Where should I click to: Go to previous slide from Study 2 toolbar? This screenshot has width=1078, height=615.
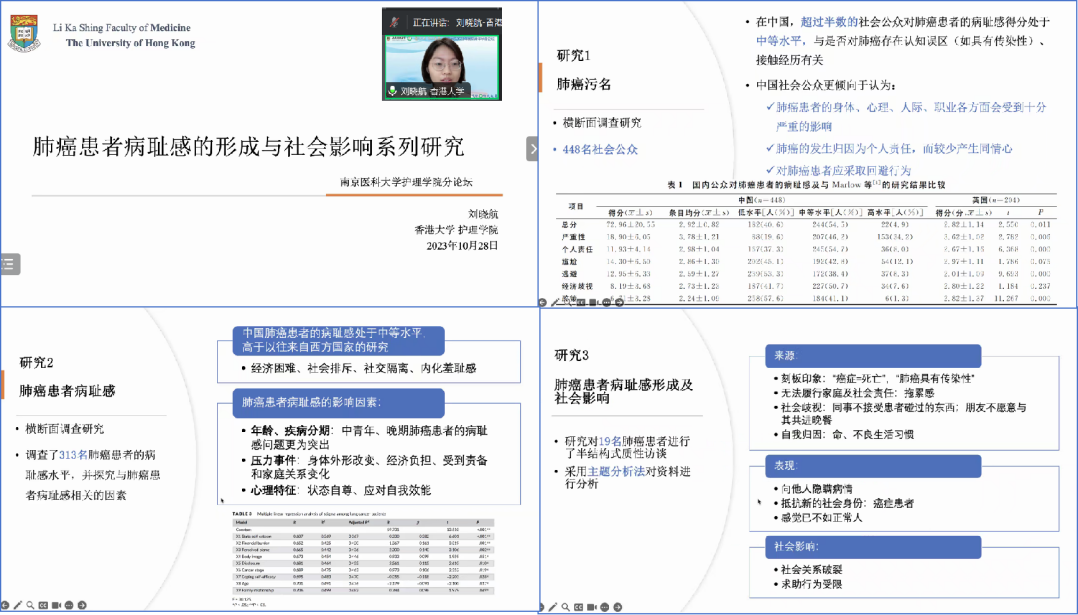coord(5,605)
